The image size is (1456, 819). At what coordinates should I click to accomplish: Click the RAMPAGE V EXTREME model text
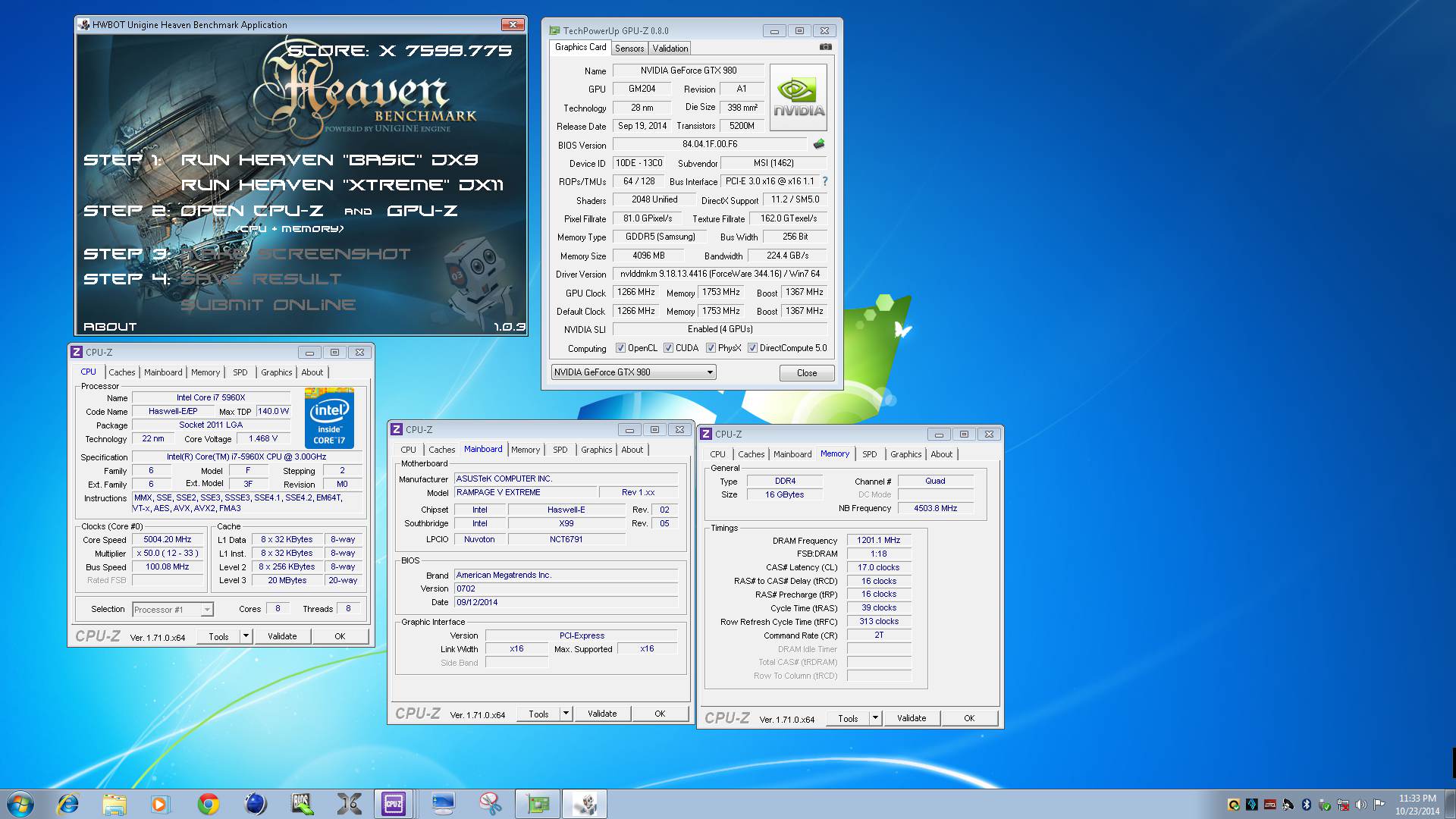coord(498,493)
